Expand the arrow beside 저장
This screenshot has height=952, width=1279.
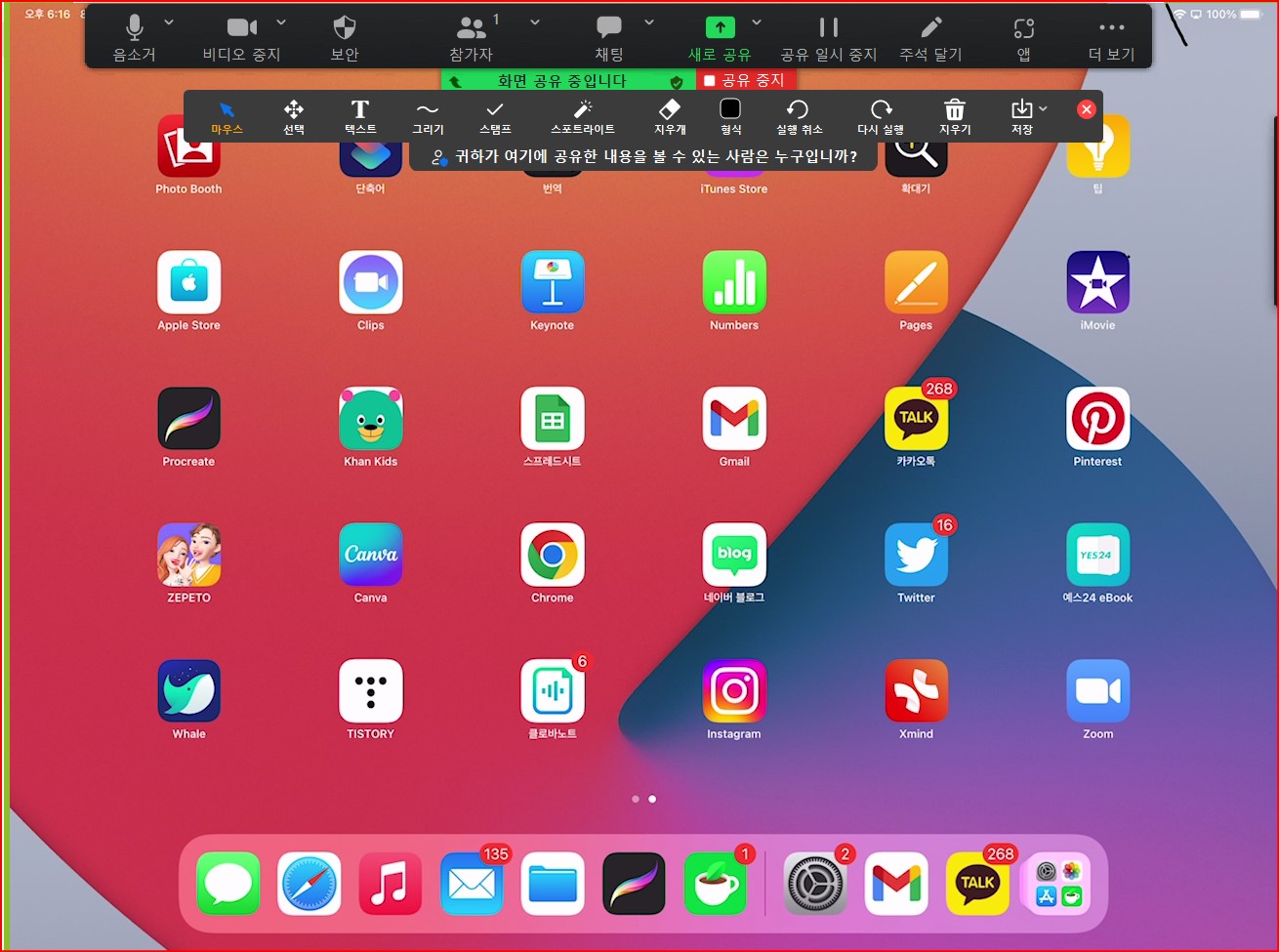[1044, 108]
